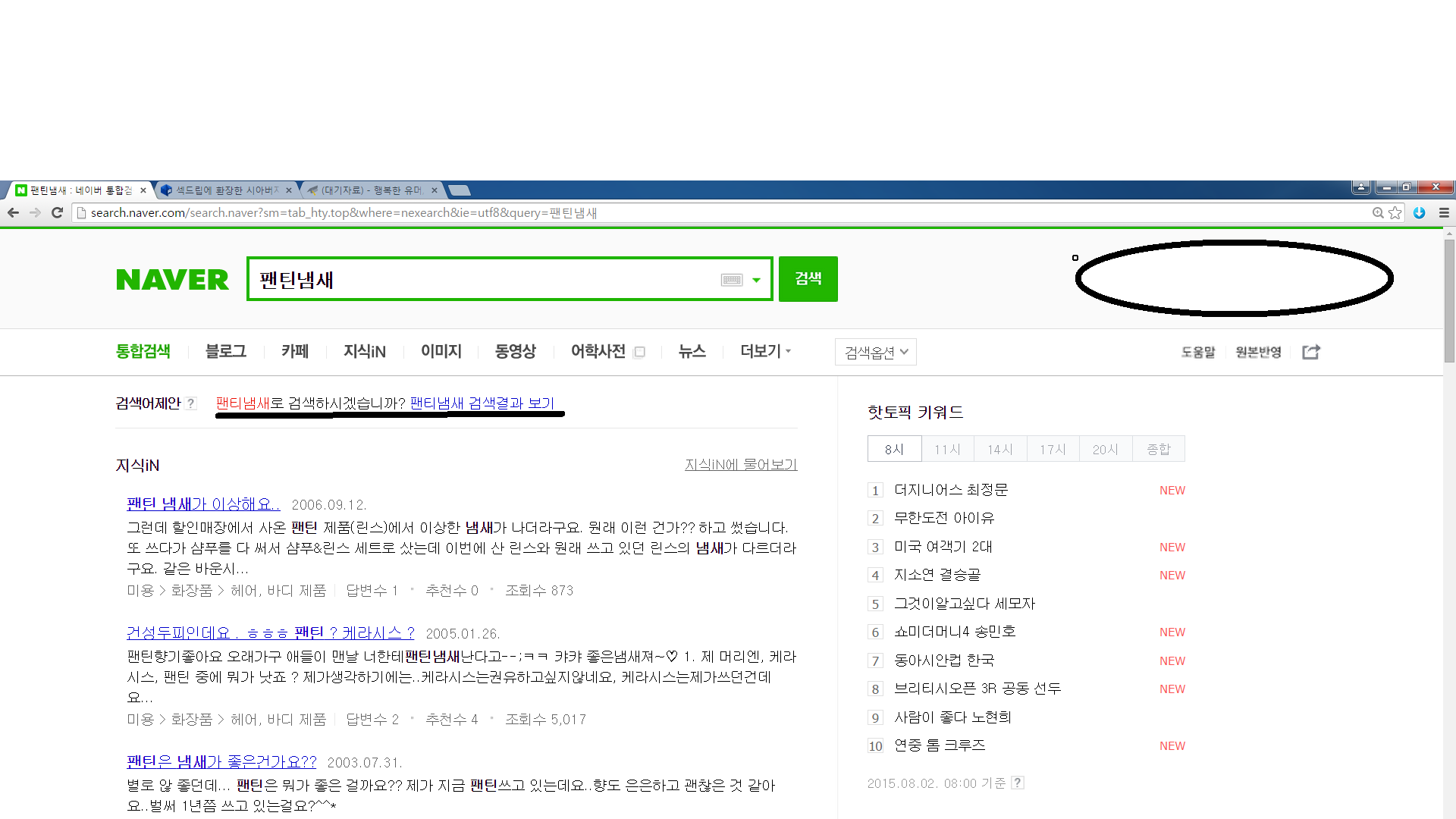Click the blue download extension icon

click(1419, 213)
